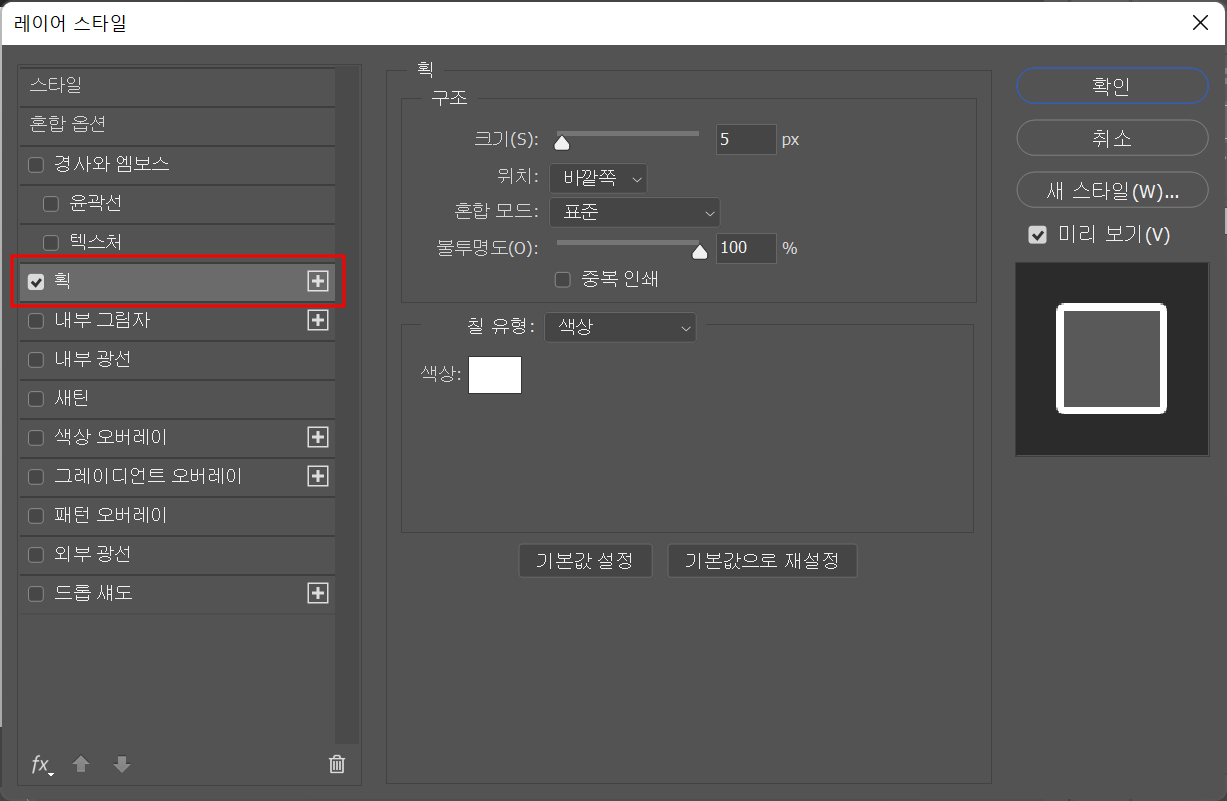Select the 새틴 row label

pos(72,398)
